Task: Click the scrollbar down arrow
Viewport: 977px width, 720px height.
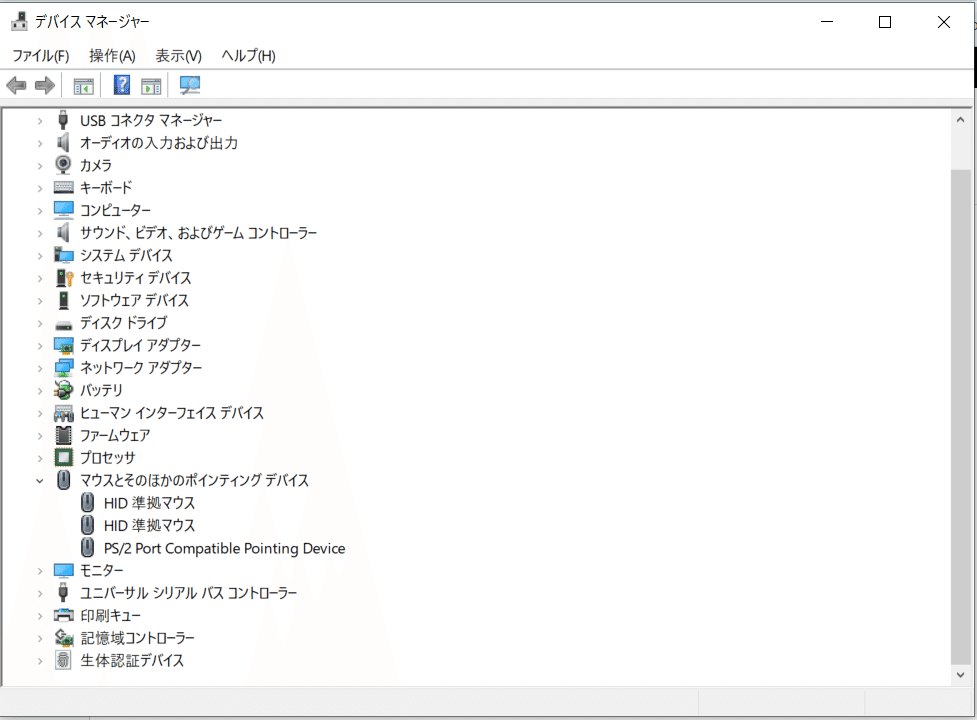Action: pos(960,675)
